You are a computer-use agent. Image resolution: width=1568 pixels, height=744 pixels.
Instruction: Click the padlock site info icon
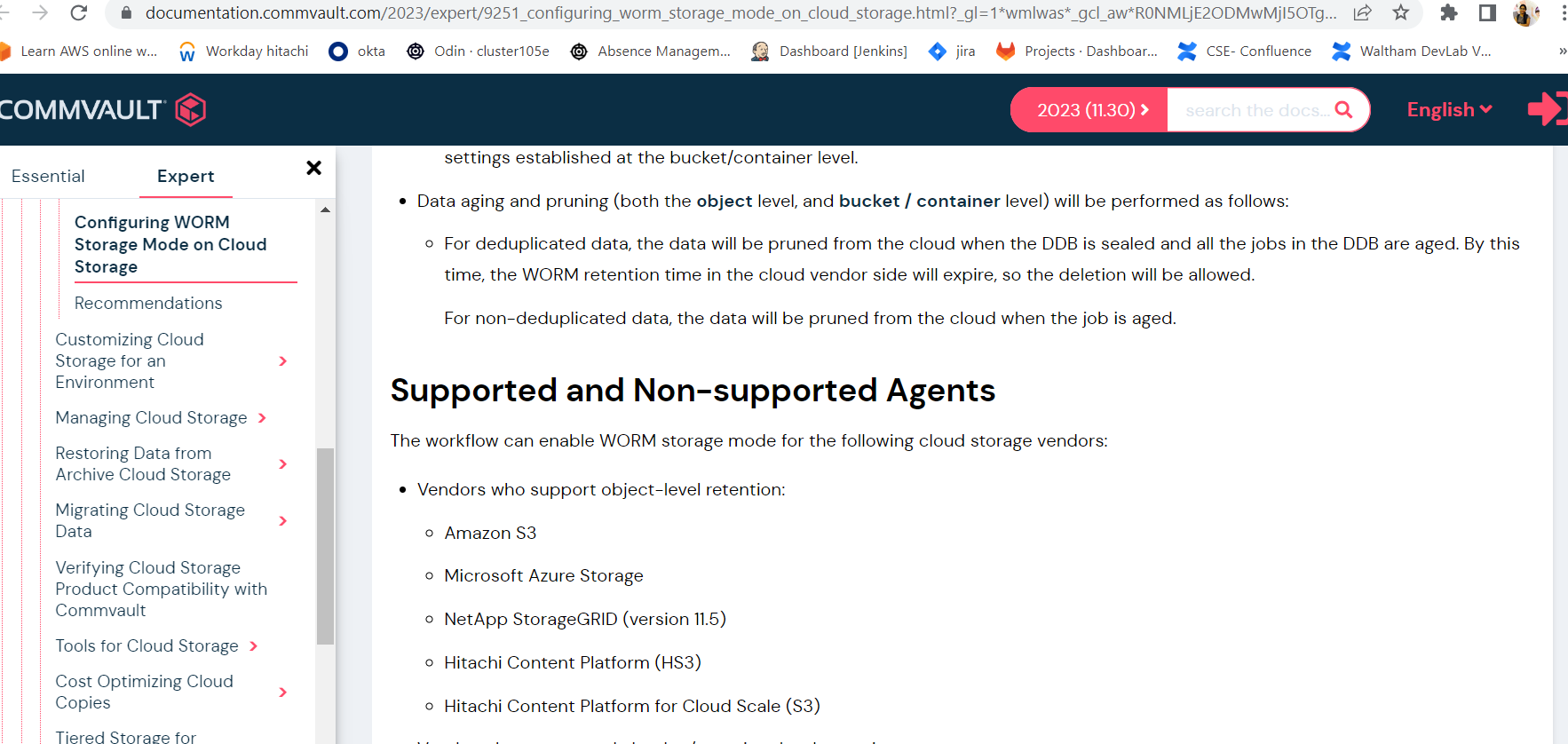(x=125, y=13)
